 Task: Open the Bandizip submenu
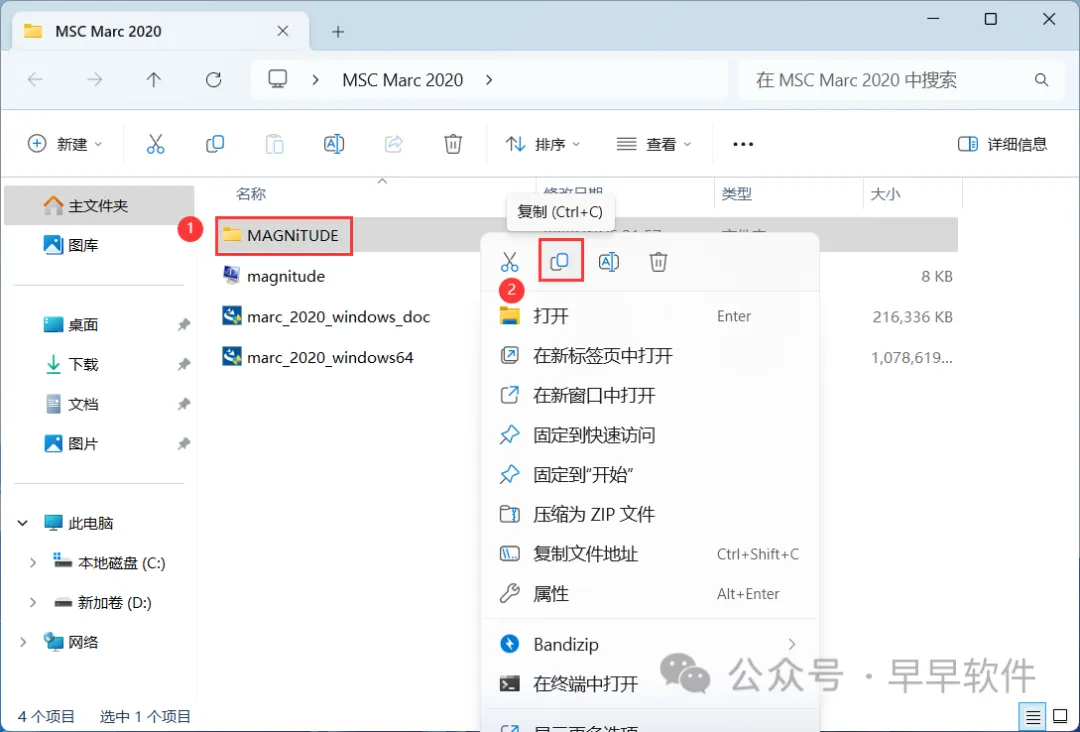tap(650, 644)
